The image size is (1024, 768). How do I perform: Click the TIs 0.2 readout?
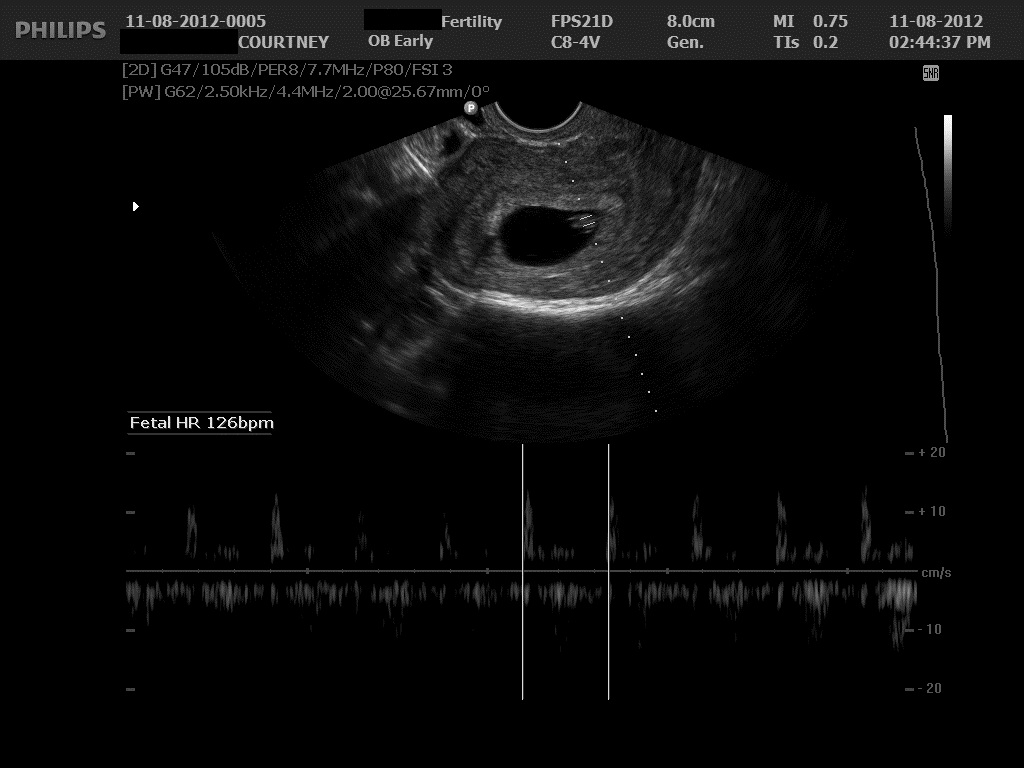805,42
